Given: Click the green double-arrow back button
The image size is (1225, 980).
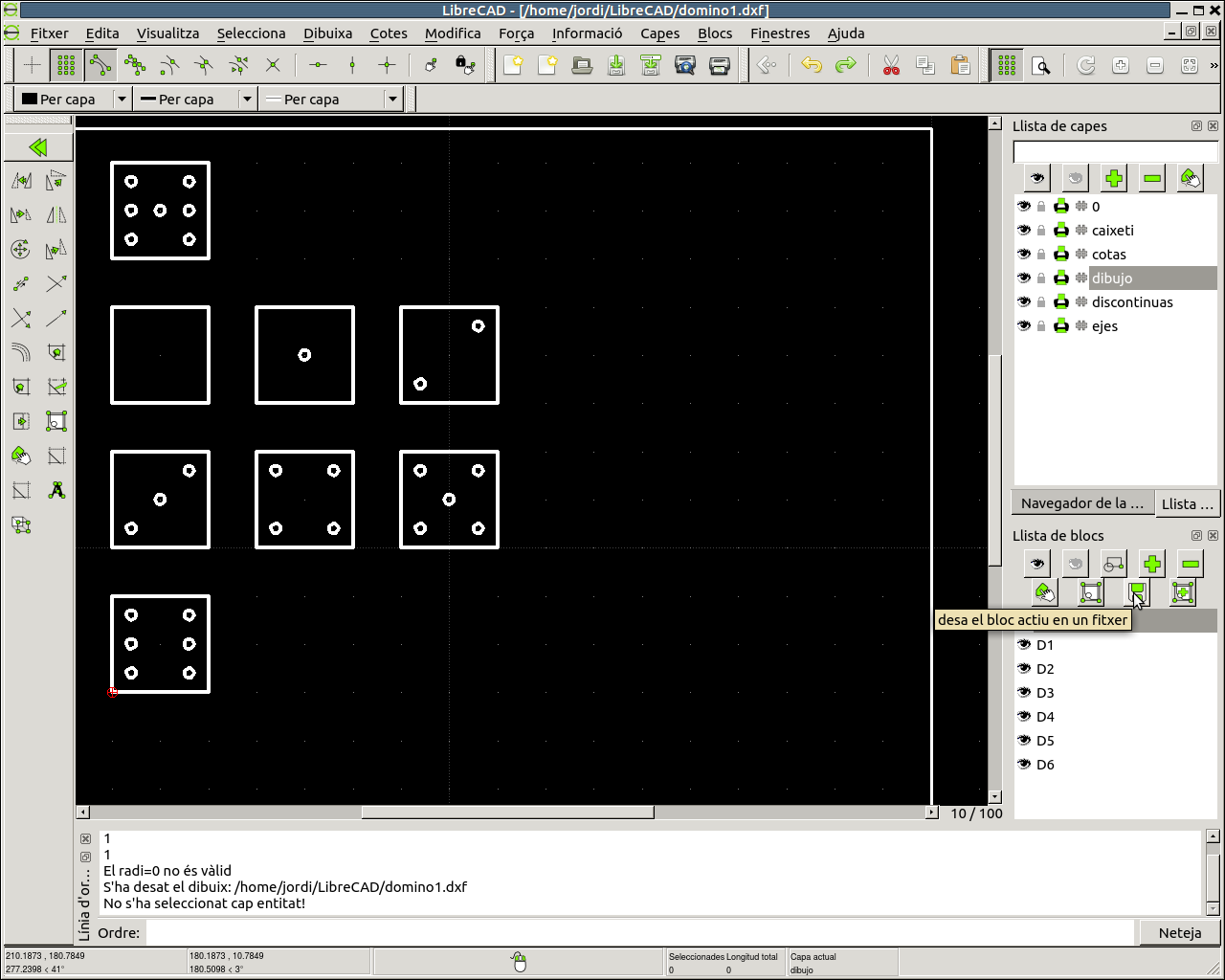Looking at the screenshot, I should pos(38,146).
